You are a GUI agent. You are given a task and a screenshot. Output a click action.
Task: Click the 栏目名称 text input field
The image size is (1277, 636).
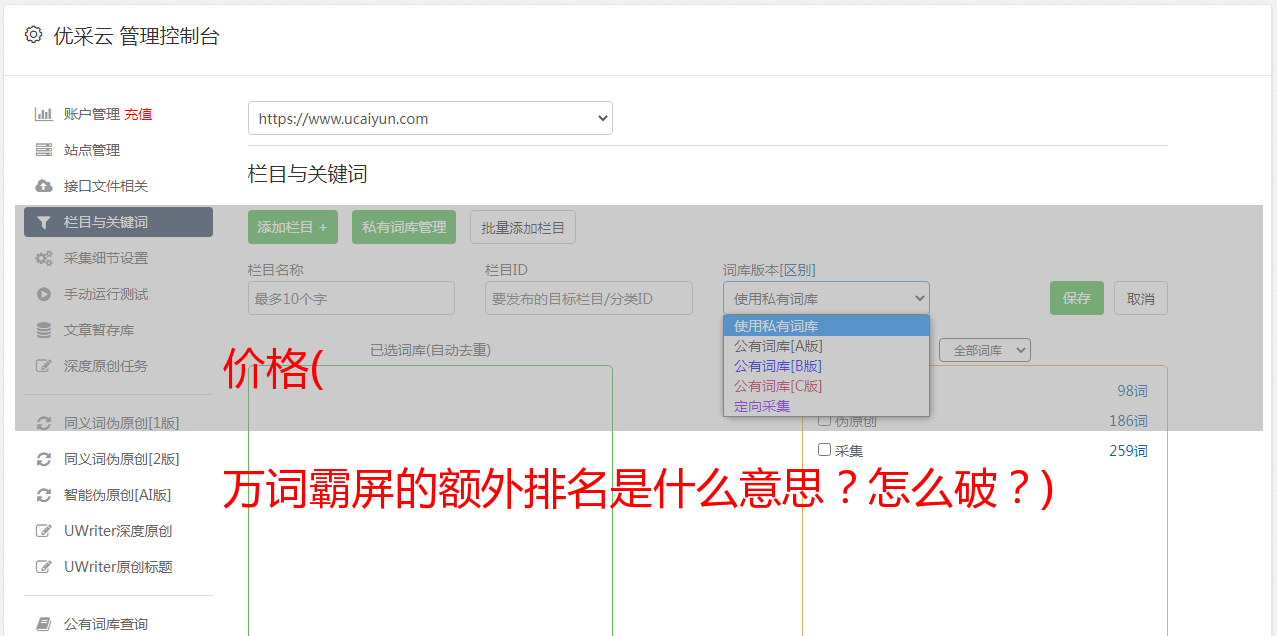pos(351,298)
